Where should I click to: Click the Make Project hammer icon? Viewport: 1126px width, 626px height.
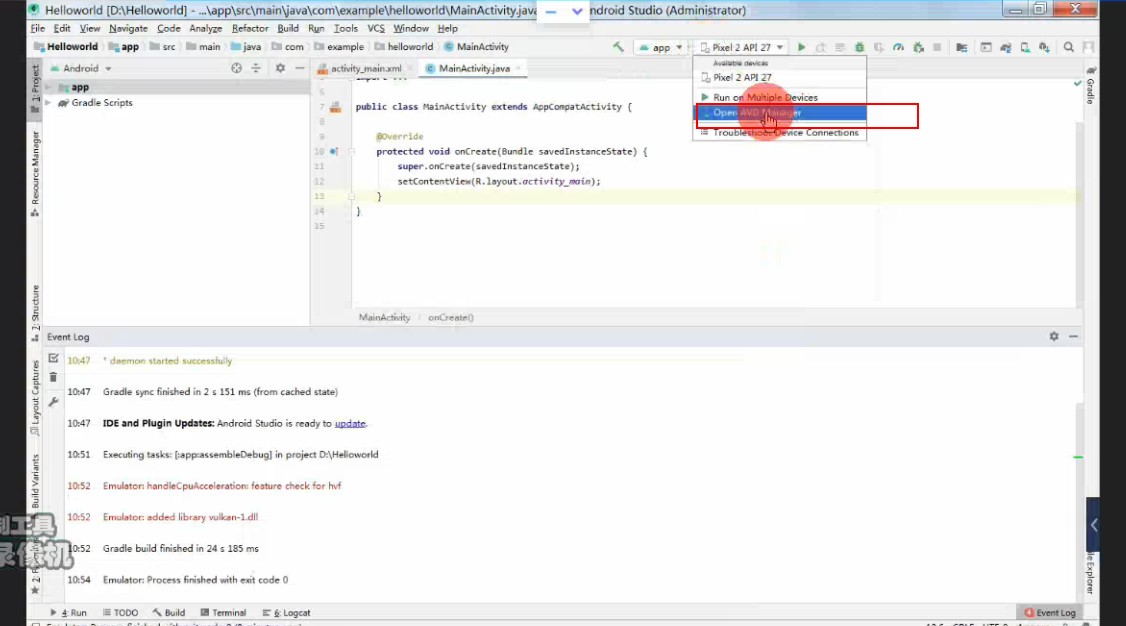618,47
